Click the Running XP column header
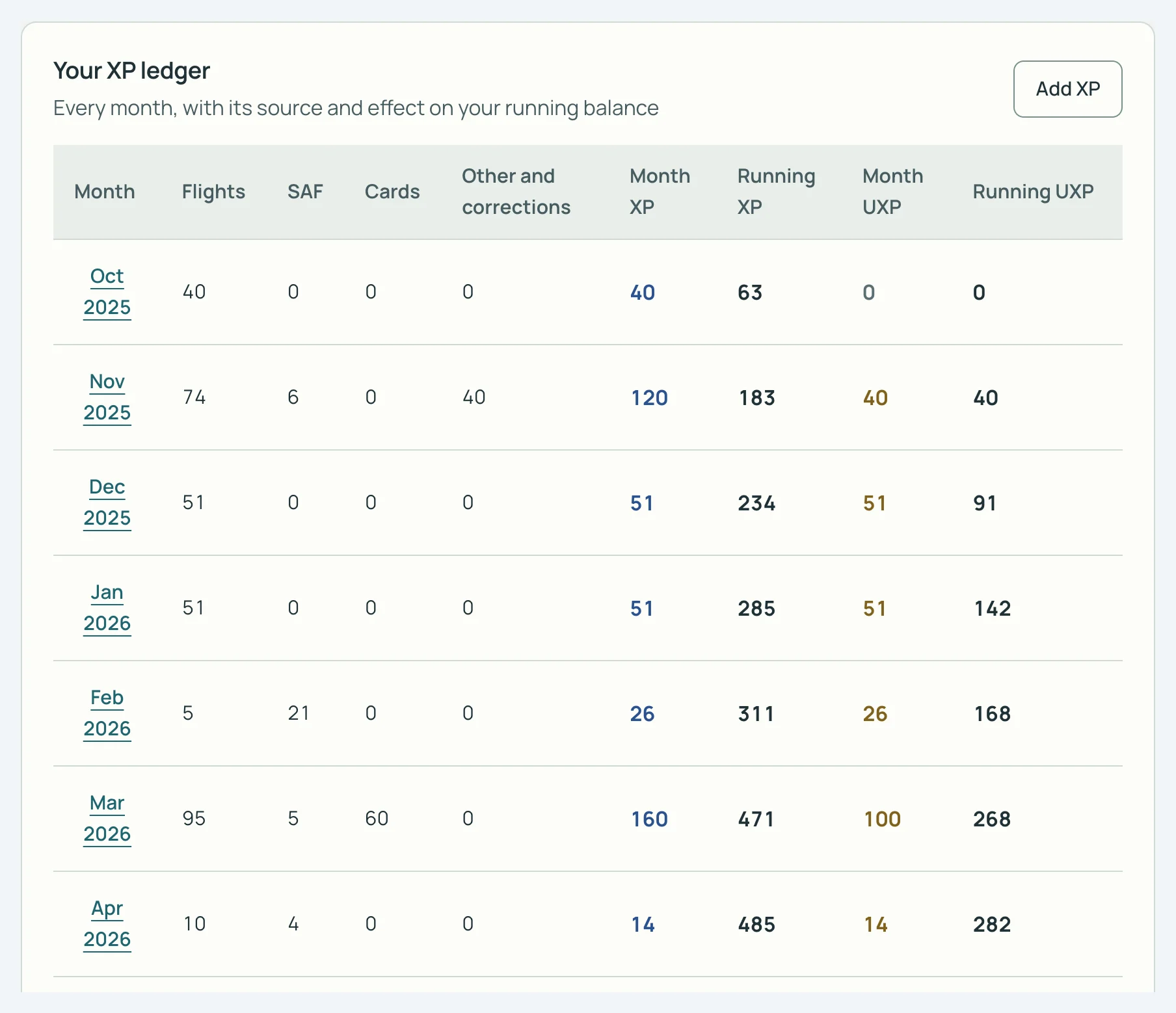The image size is (1176, 1013). [776, 192]
